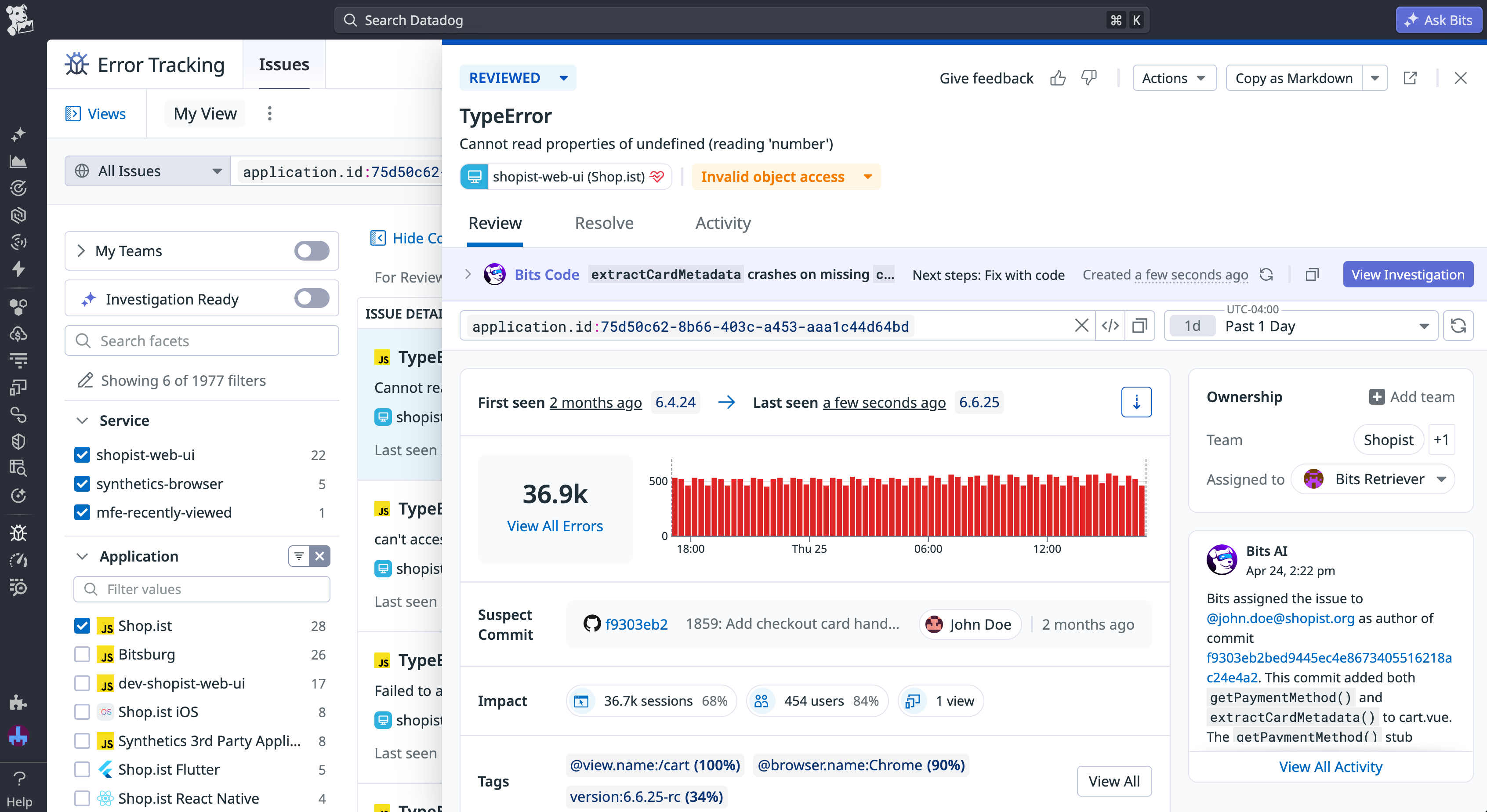Click the Search Datadog field
1487x812 pixels.
click(x=741, y=20)
